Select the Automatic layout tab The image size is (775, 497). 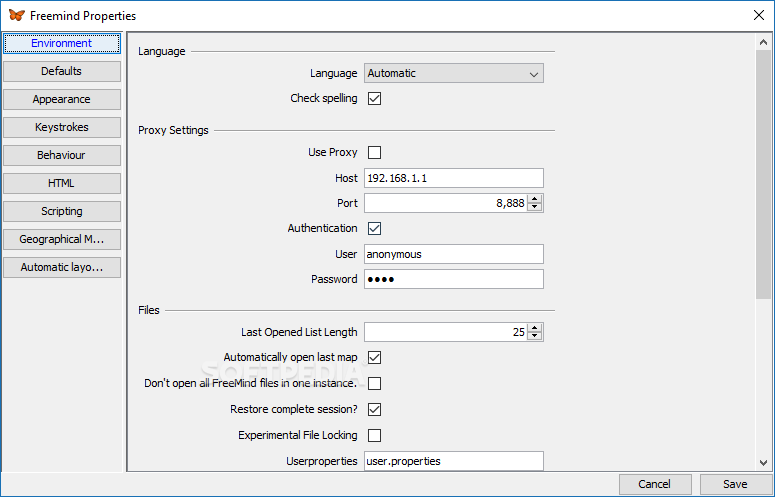62,267
